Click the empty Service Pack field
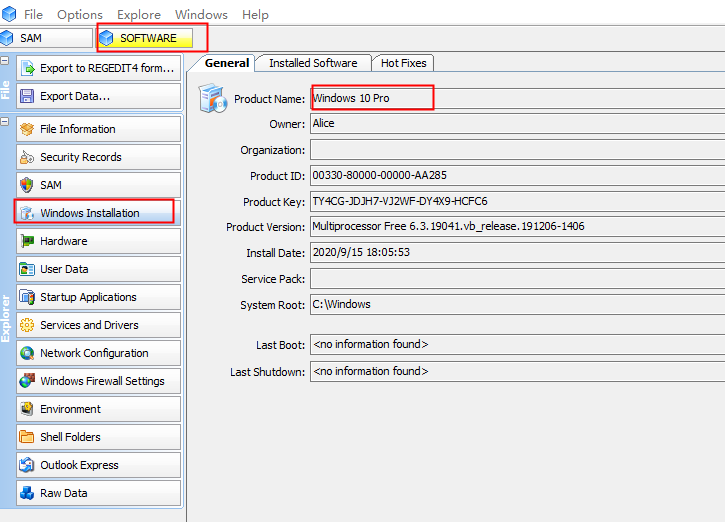 (517, 279)
